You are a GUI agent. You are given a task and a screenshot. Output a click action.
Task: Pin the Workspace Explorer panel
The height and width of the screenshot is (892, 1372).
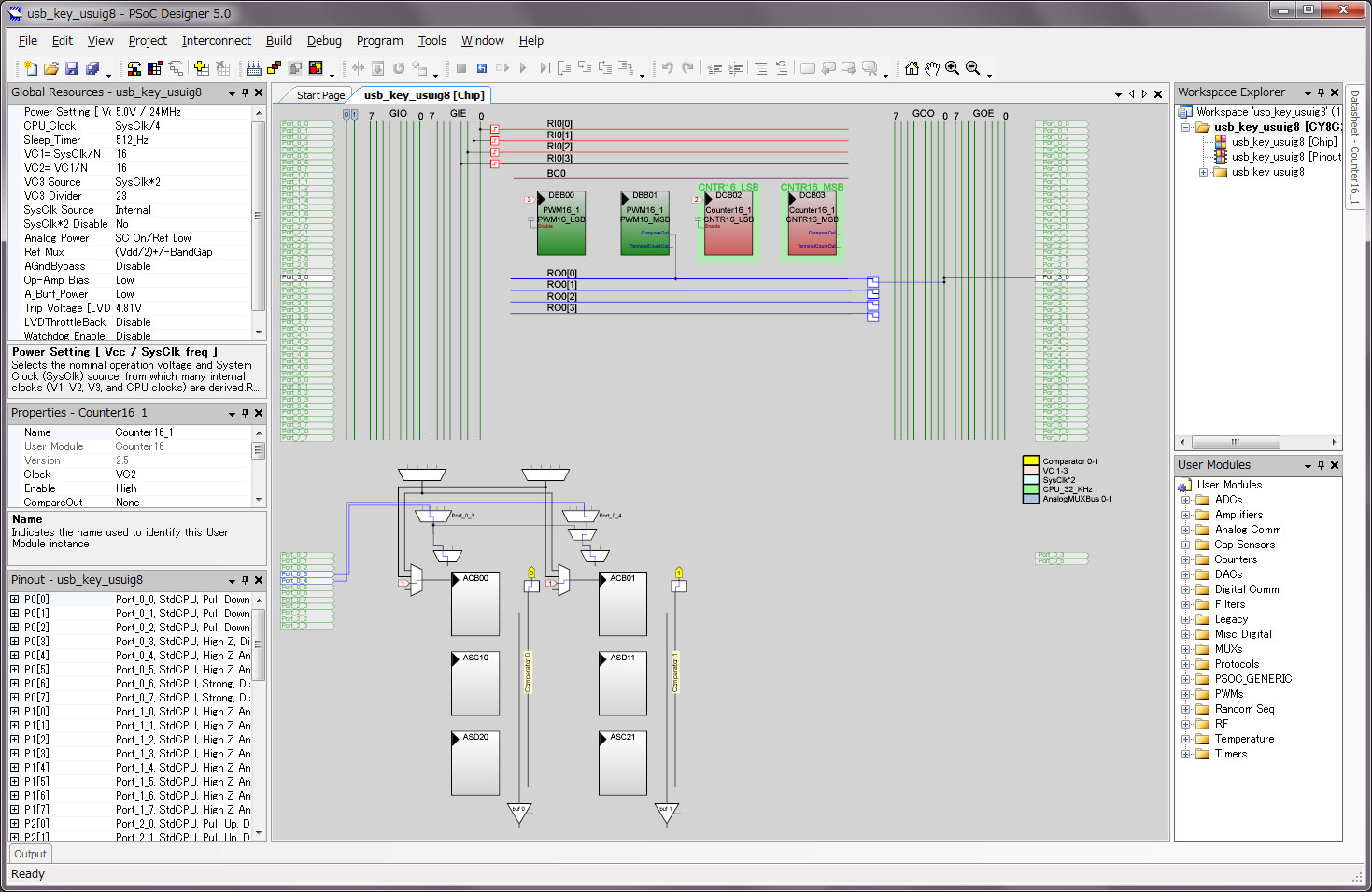pos(1321,92)
